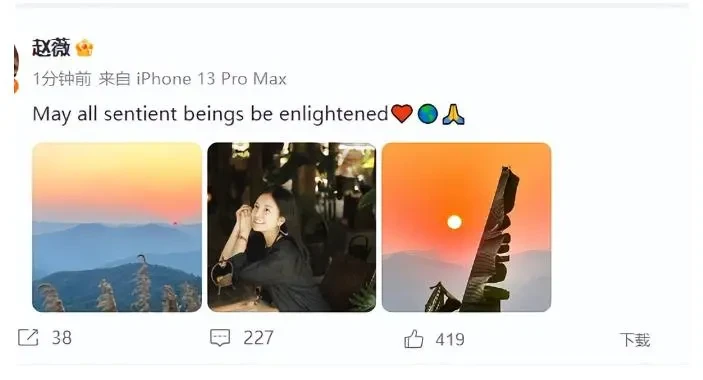This screenshot has width=703, height=380.
Task: Click the red heart emoji in post
Action: [401, 114]
